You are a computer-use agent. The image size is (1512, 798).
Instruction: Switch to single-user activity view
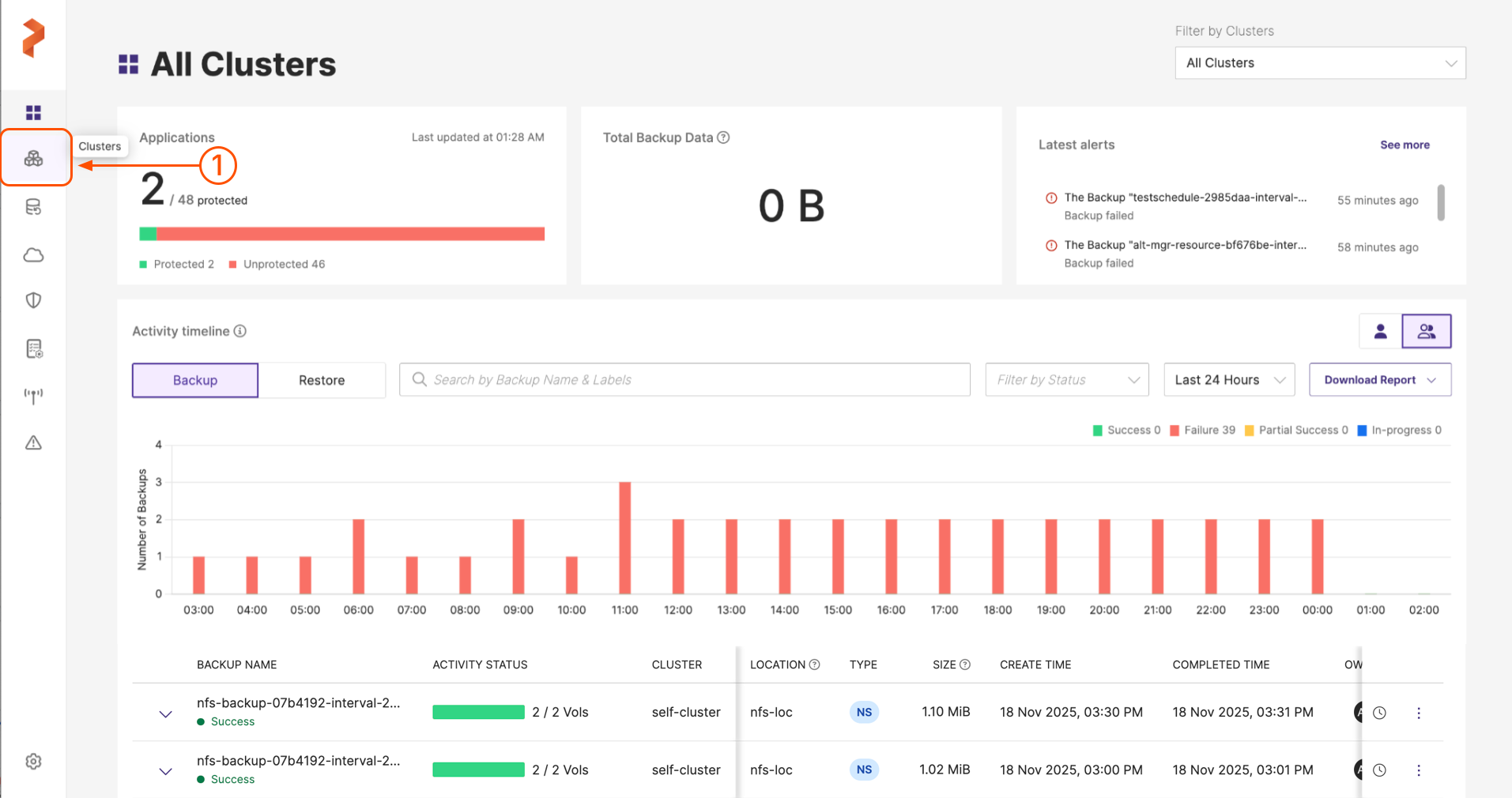[1380, 331]
